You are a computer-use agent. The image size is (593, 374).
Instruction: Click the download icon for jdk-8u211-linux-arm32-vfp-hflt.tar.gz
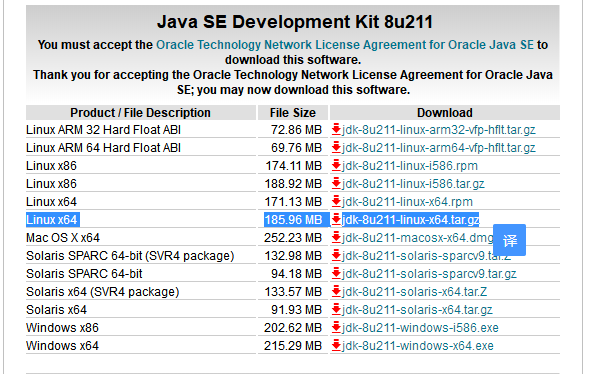[336, 130]
